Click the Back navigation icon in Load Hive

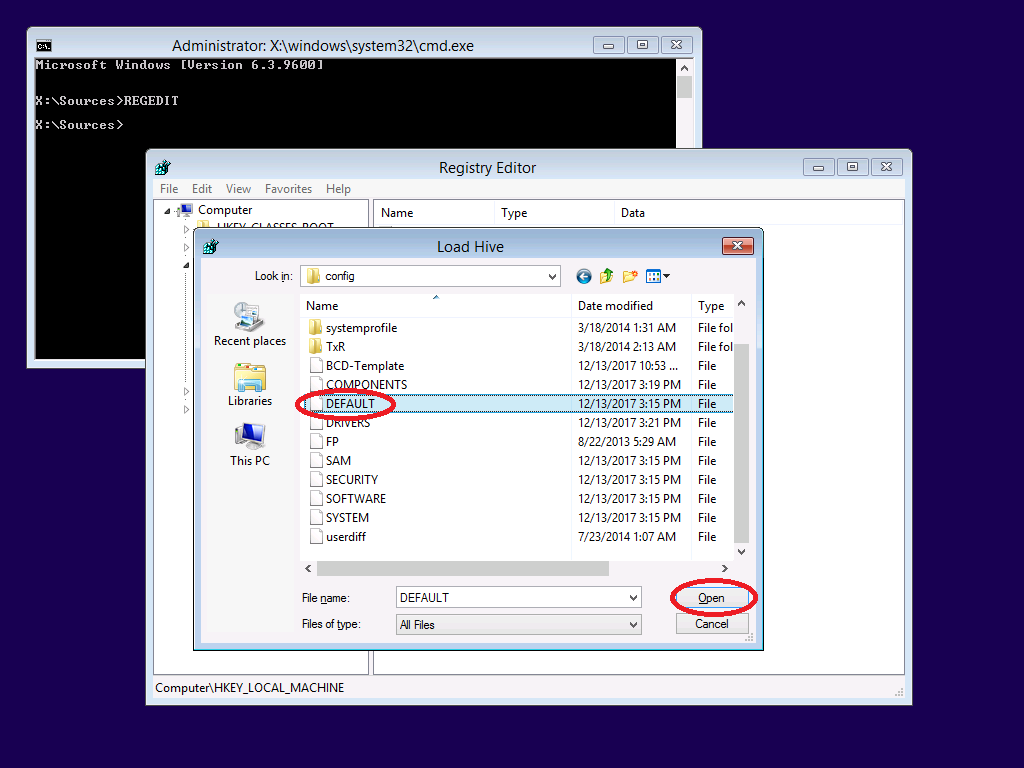pos(584,276)
